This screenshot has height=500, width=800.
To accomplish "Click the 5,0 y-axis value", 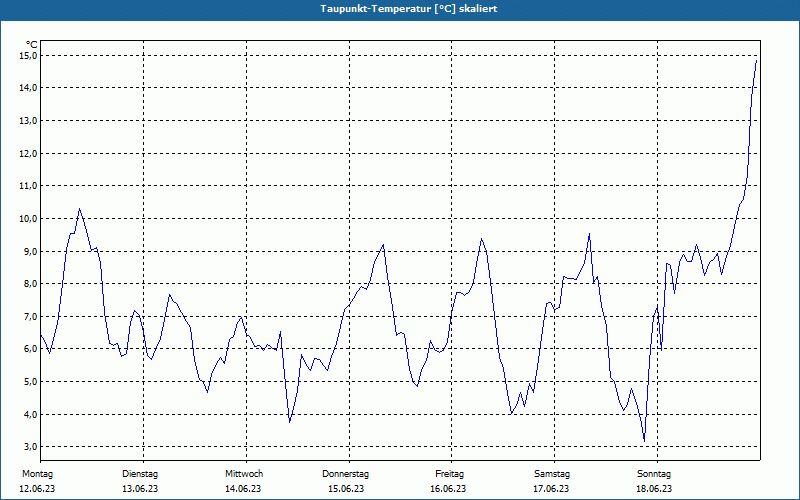I will pos(31,382).
